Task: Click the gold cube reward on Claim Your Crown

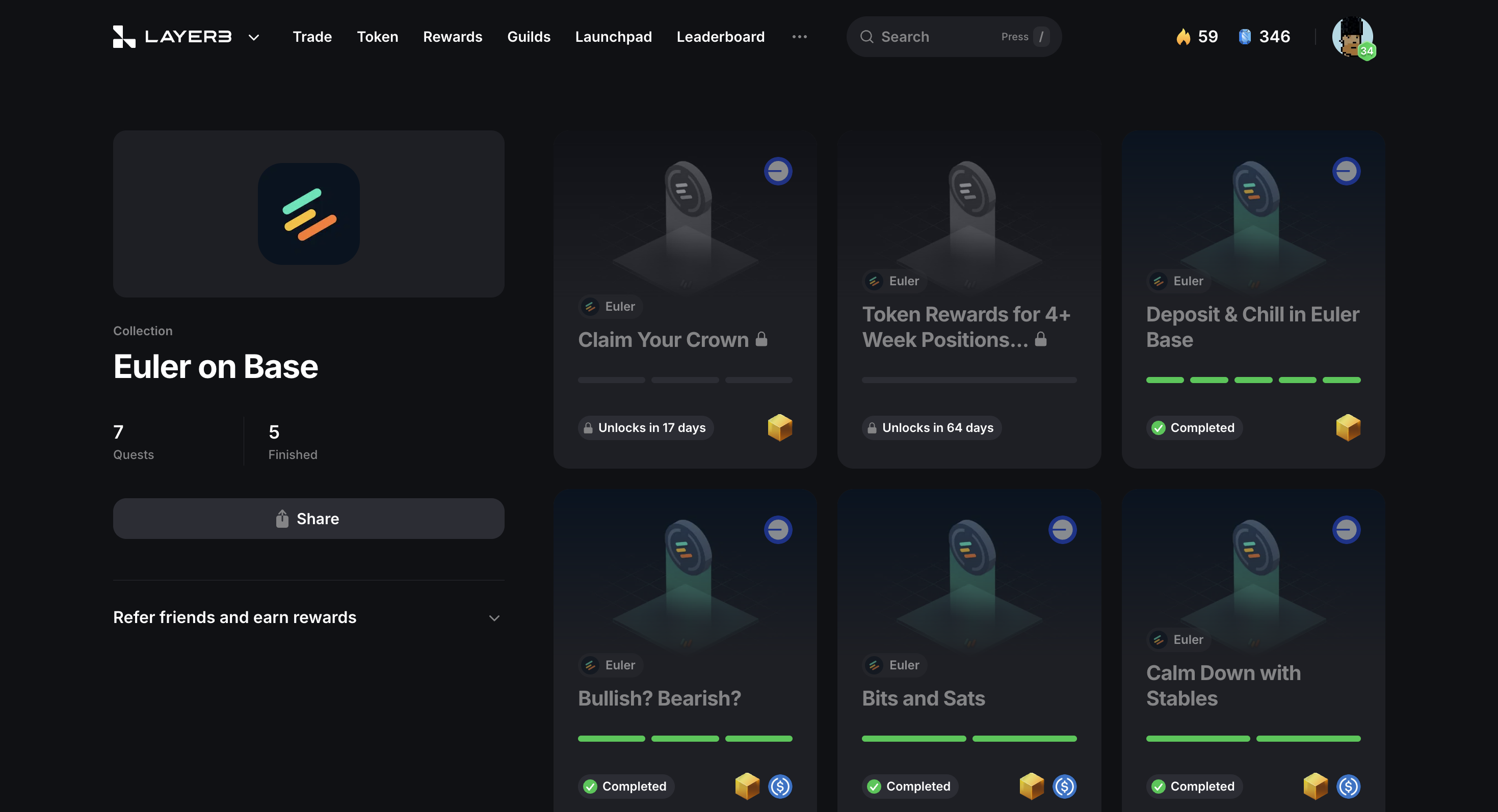Action: coord(780,428)
